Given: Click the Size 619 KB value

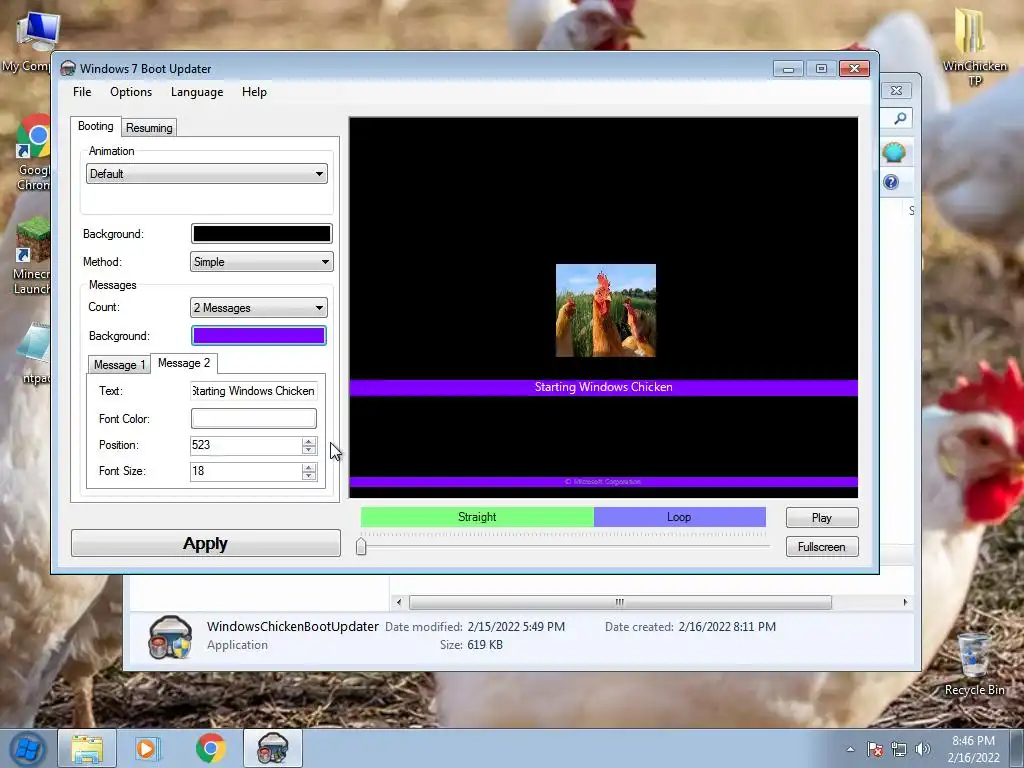Looking at the screenshot, I should click(x=485, y=645).
